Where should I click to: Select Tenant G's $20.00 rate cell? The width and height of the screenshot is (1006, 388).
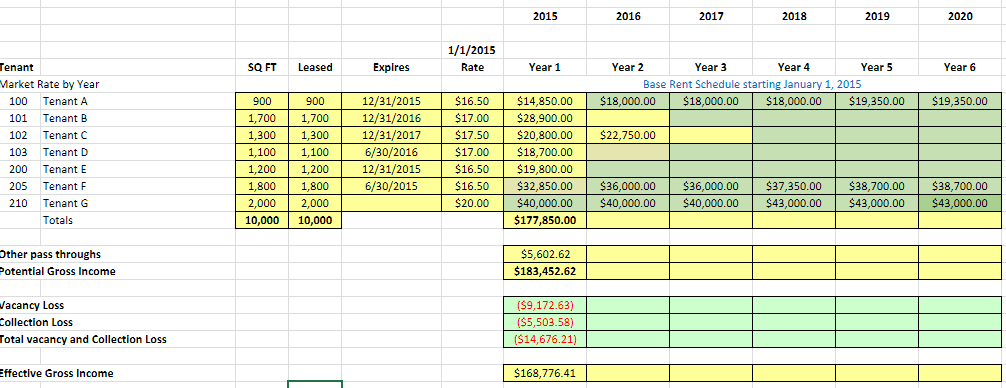473,203
